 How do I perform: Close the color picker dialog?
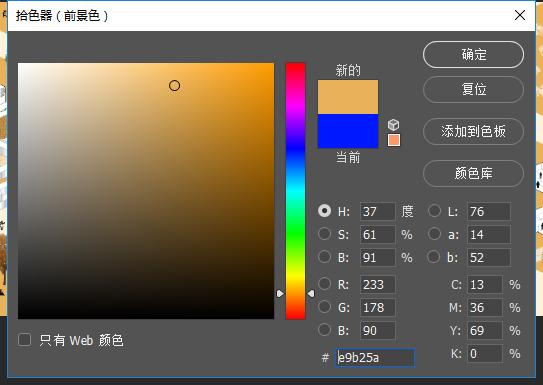pyautogui.click(x=520, y=15)
